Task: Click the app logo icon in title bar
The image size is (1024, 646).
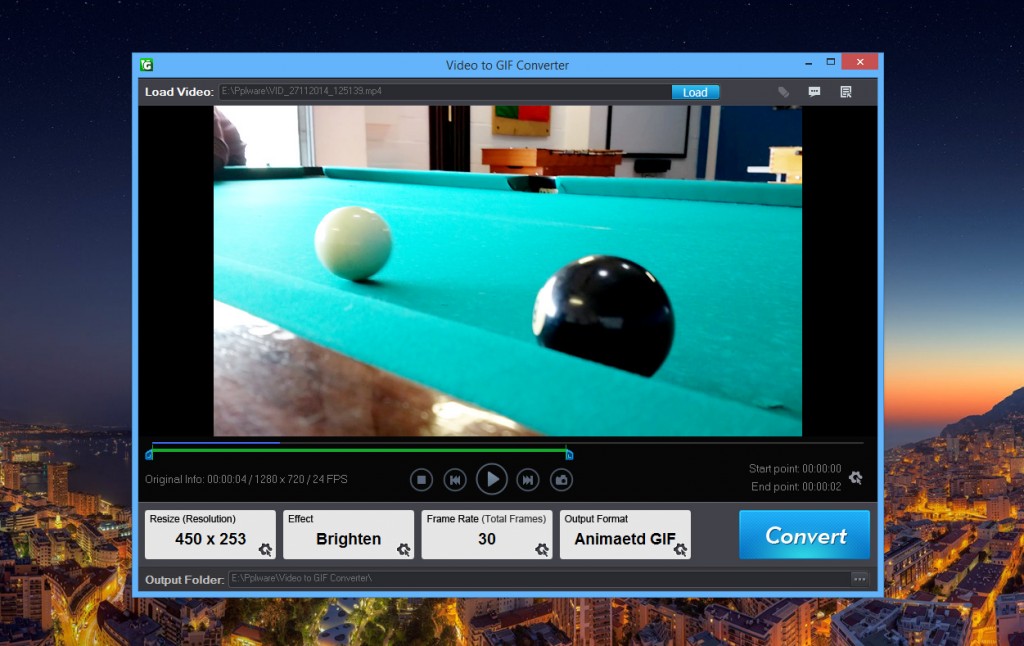Action: pos(146,65)
